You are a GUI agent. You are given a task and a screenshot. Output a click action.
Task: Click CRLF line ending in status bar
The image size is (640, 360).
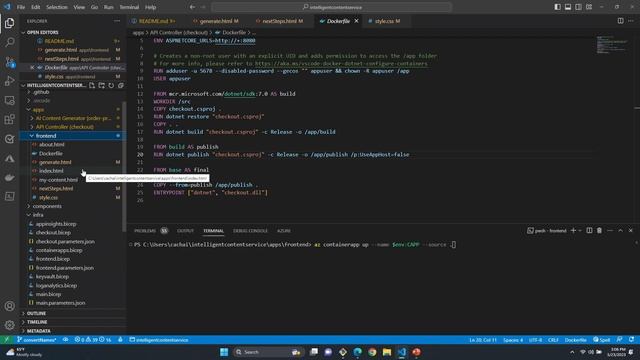[553, 340]
